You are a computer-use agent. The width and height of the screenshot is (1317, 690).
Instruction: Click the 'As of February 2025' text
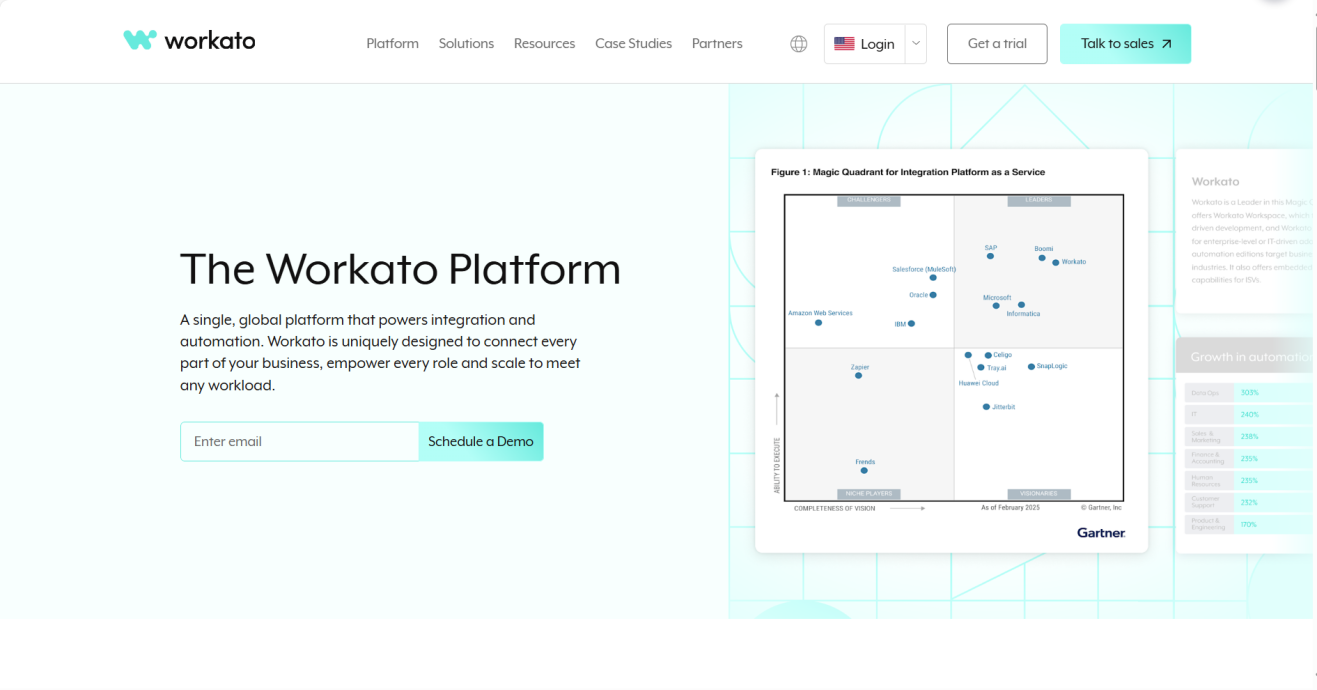point(1010,508)
